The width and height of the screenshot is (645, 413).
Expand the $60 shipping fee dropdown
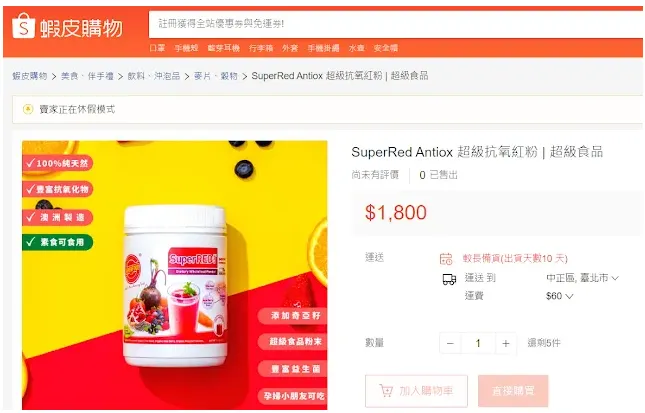tap(559, 296)
